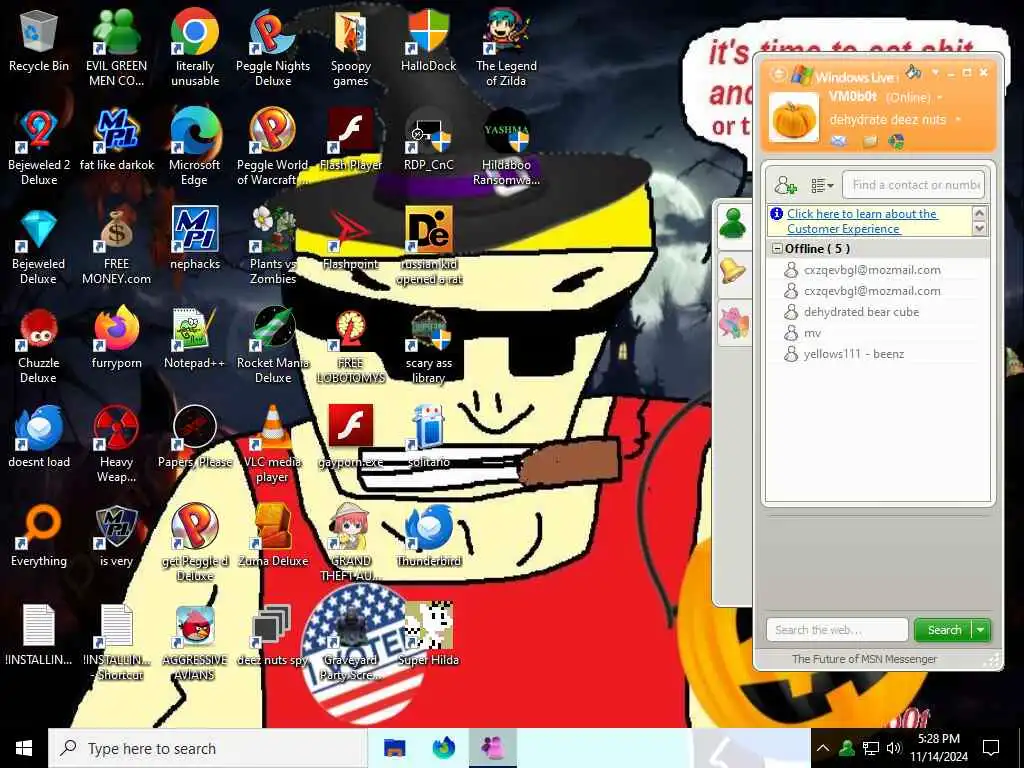Open the Show menu arrow in Messenger title bar
This screenshot has width=1024, height=768.
pyautogui.click(x=935, y=72)
